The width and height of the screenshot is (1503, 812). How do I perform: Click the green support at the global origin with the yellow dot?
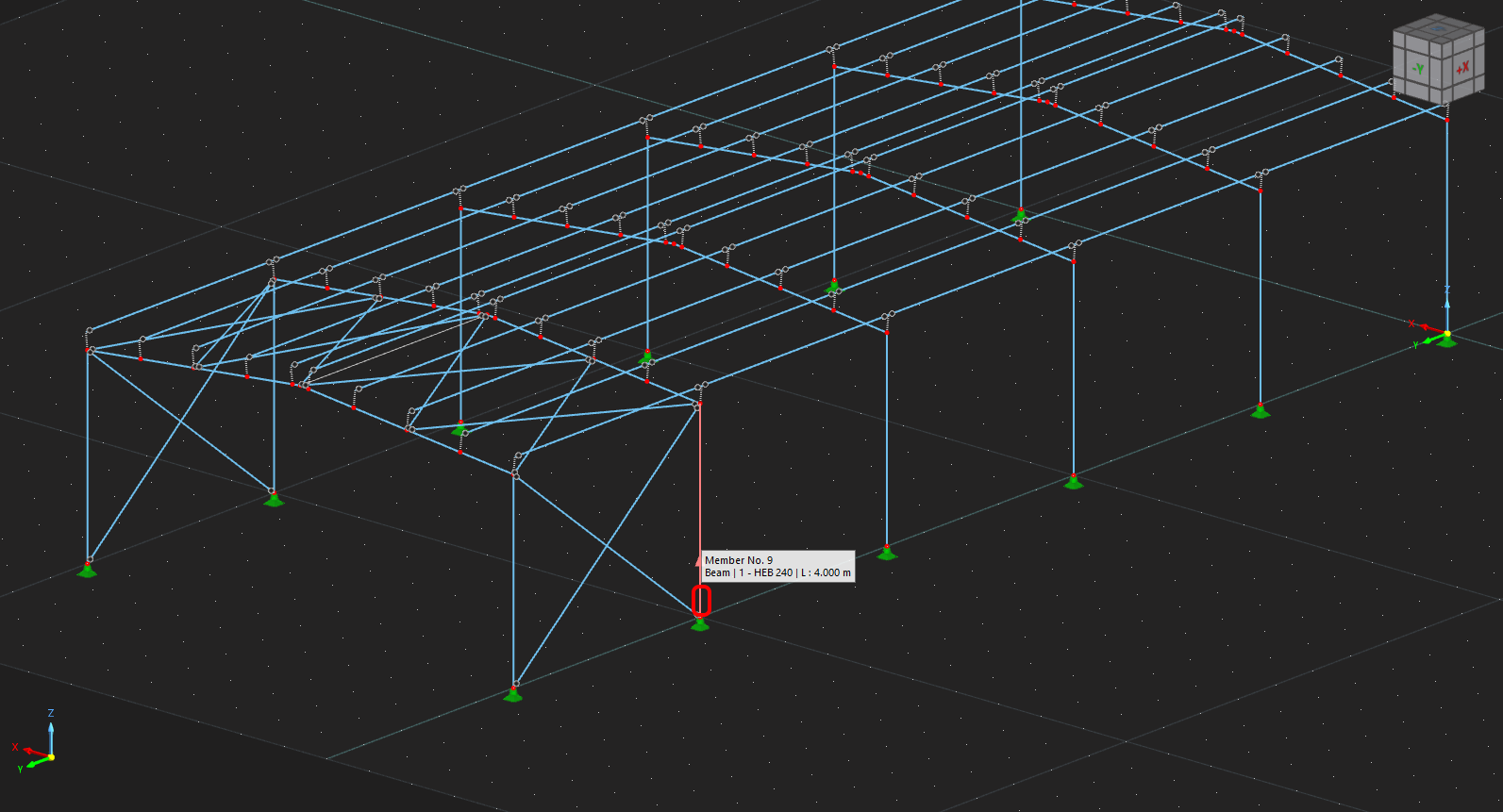point(1446,340)
